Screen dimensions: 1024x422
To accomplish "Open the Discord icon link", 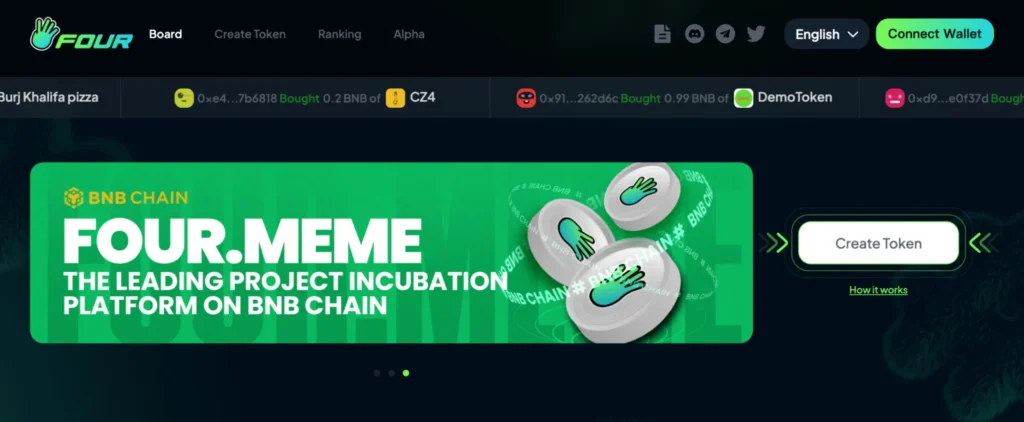I will (x=694, y=34).
